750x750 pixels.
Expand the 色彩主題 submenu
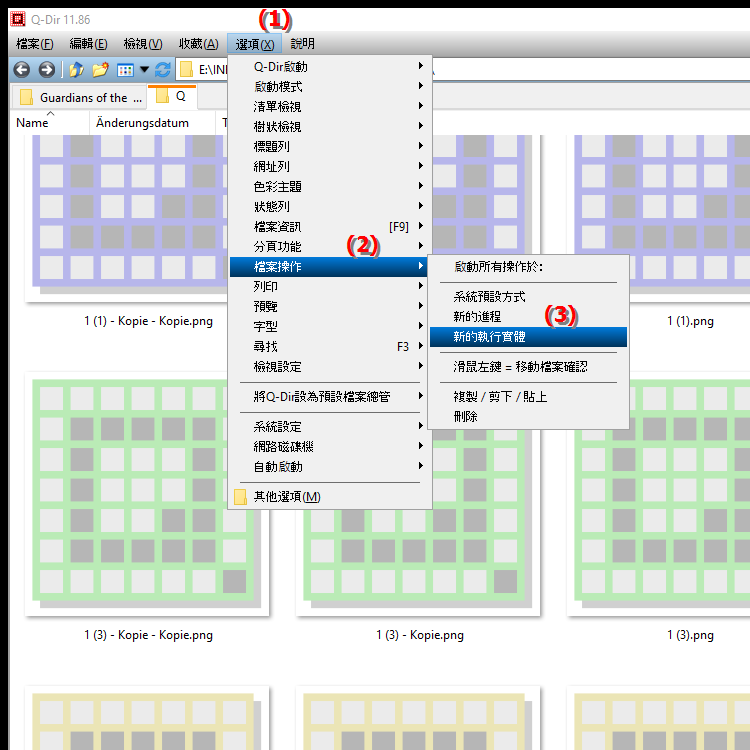coord(331,187)
